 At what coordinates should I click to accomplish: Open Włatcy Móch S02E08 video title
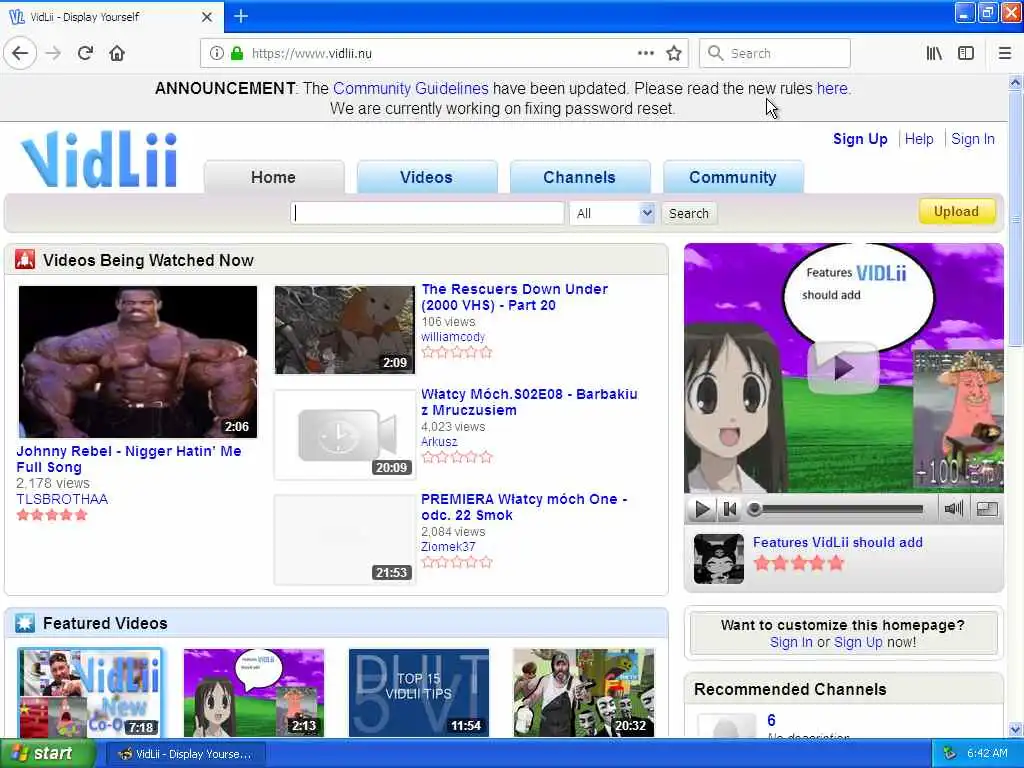[x=529, y=402]
